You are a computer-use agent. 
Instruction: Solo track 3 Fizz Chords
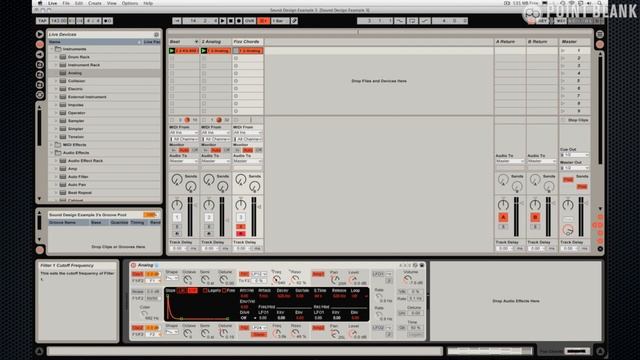click(240, 227)
